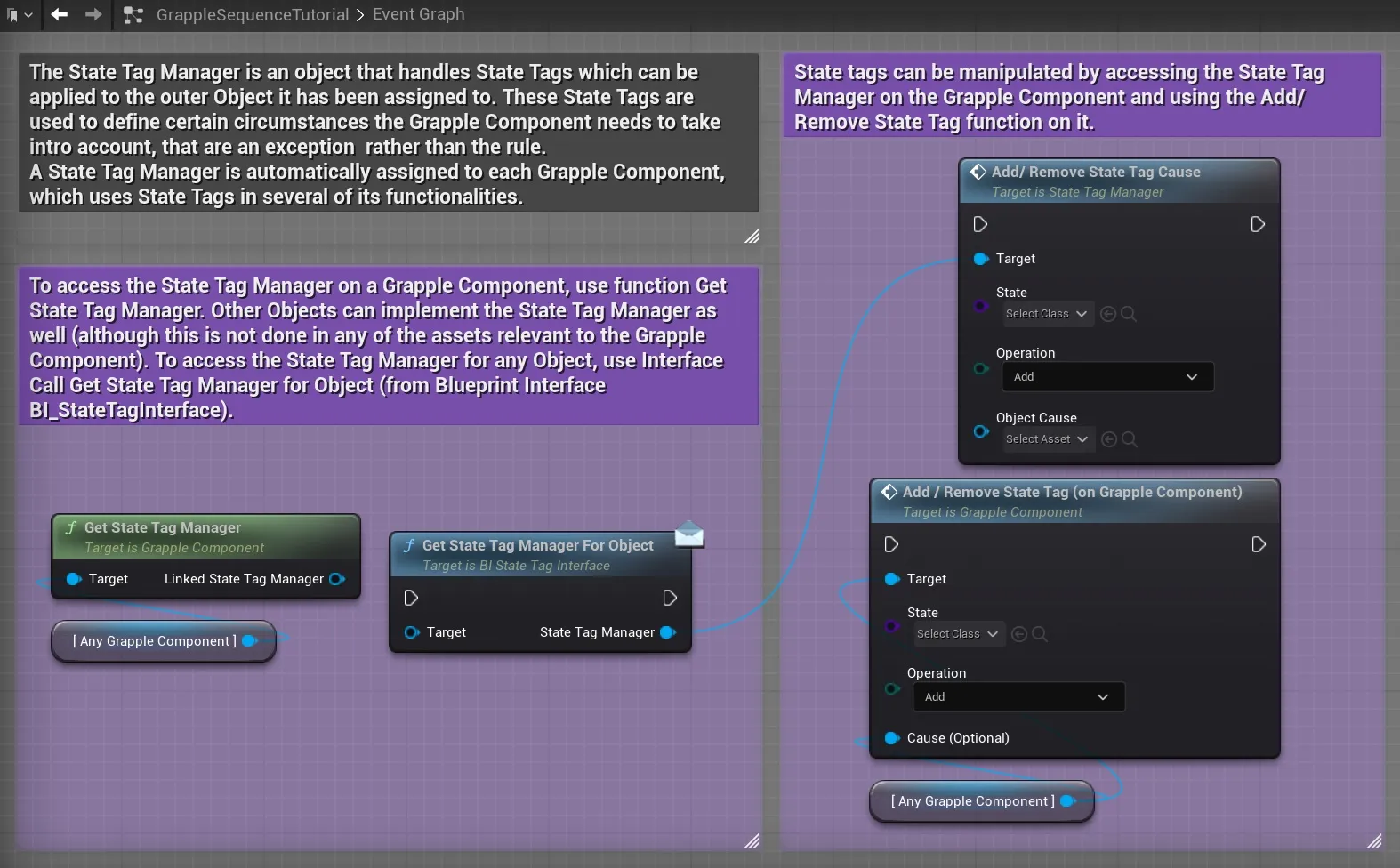Select the Event Graph breadcrumb
This screenshot has height=868, width=1400.
click(x=418, y=14)
